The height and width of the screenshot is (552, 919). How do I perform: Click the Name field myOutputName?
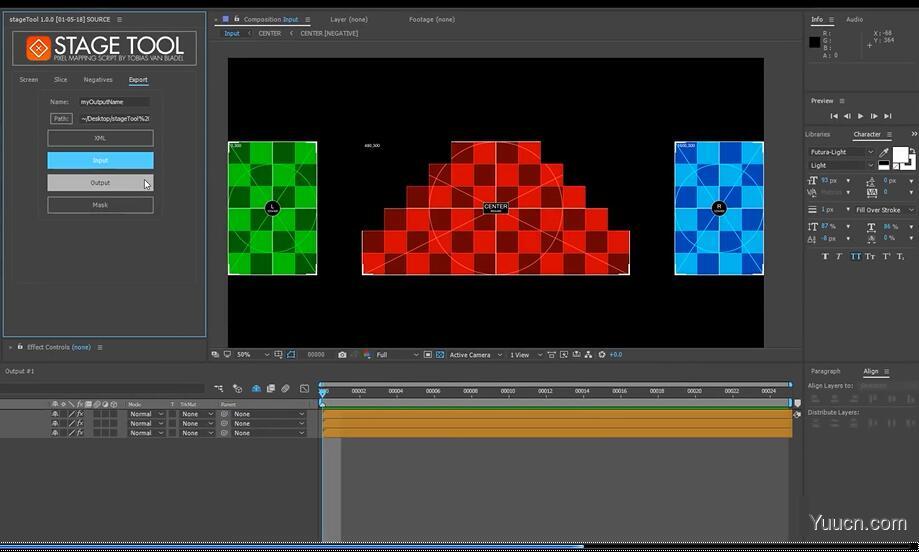point(114,102)
